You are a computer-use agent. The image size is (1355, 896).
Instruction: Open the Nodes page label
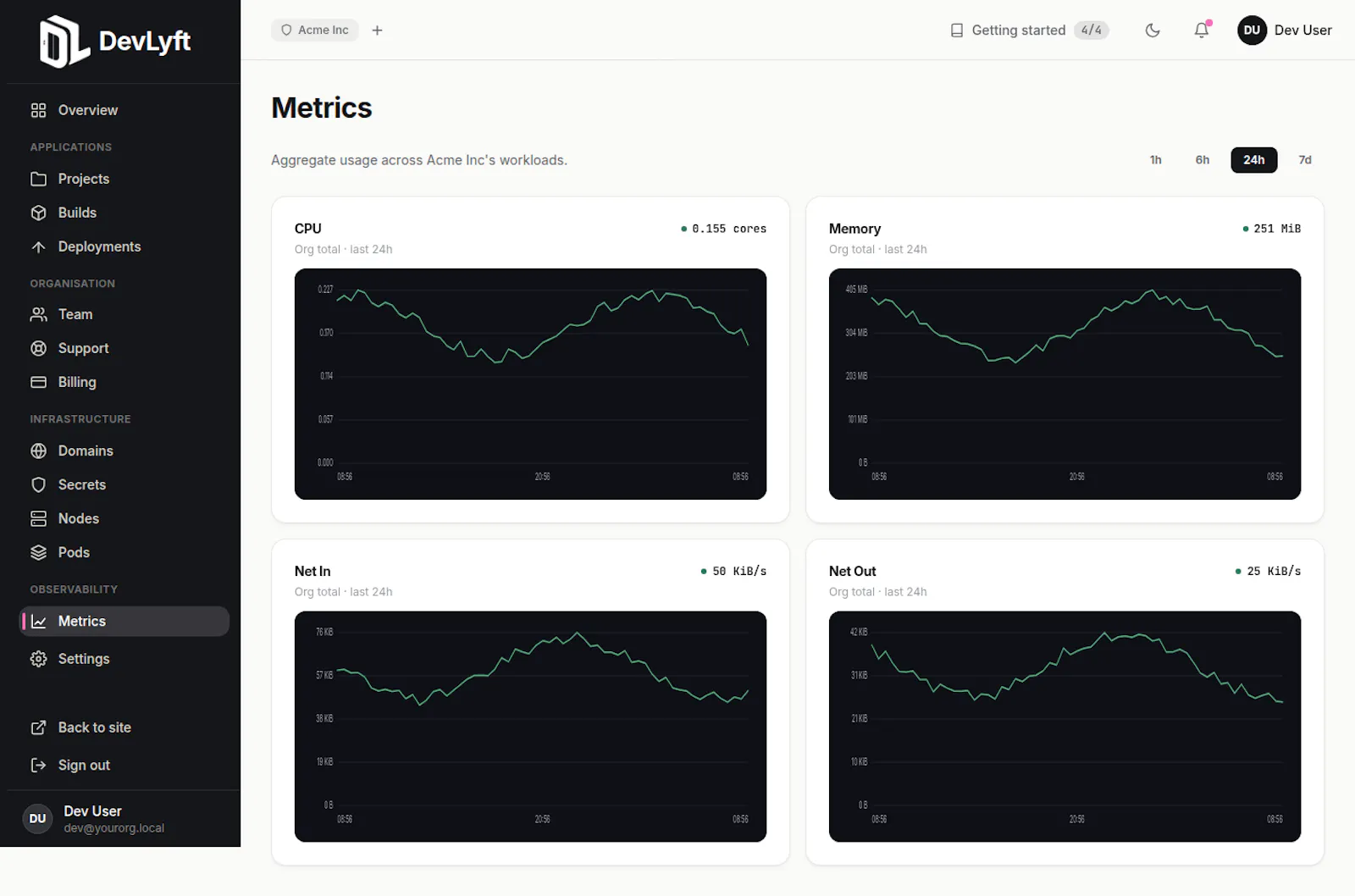[x=79, y=518]
